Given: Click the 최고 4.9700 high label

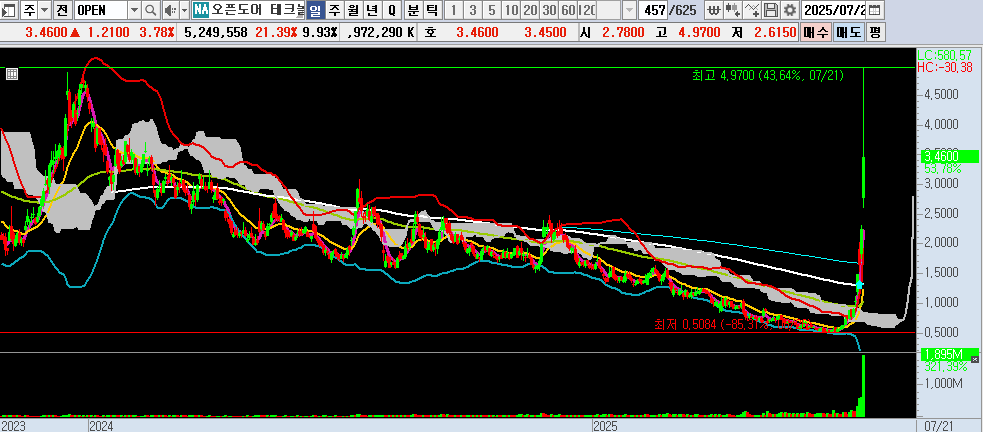Looking at the screenshot, I should click(x=768, y=76).
